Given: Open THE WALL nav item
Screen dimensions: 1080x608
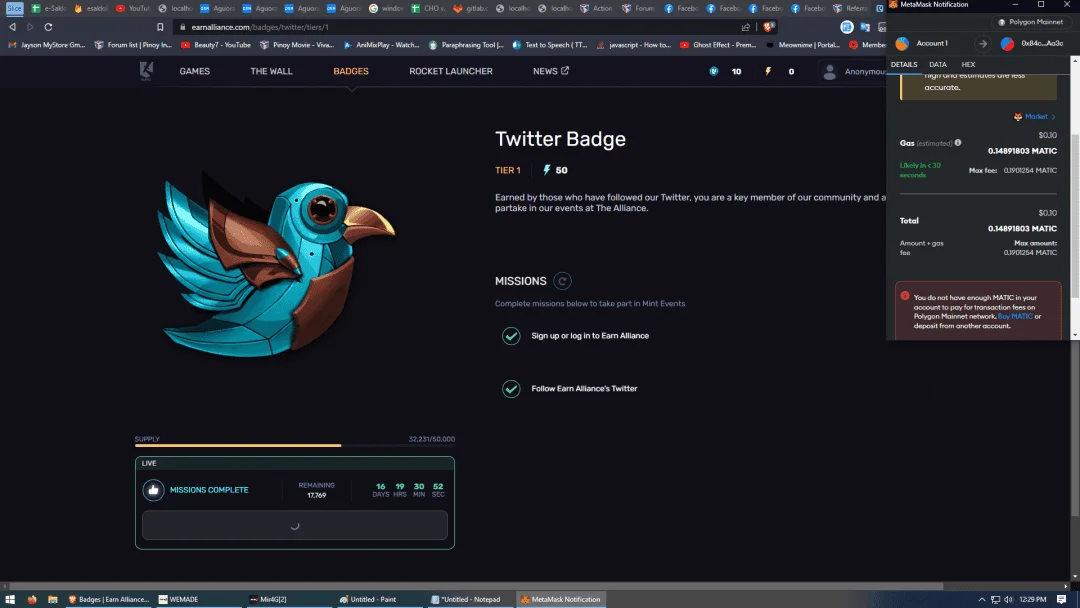Looking at the screenshot, I should (x=271, y=71).
